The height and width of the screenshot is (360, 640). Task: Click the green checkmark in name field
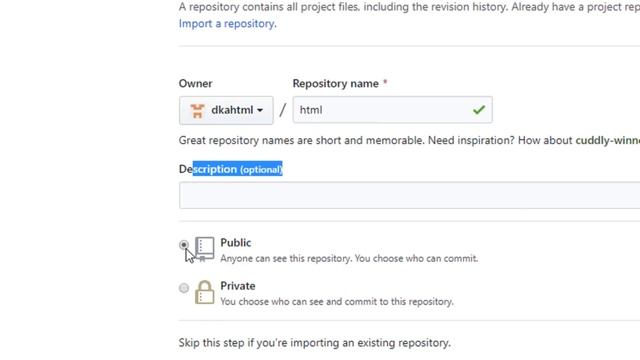pos(479,110)
